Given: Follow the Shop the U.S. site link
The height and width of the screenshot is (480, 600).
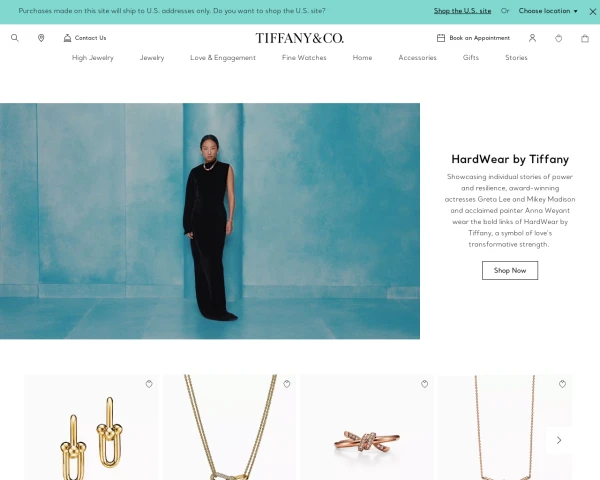Looking at the screenshot, I should point(462,11).
